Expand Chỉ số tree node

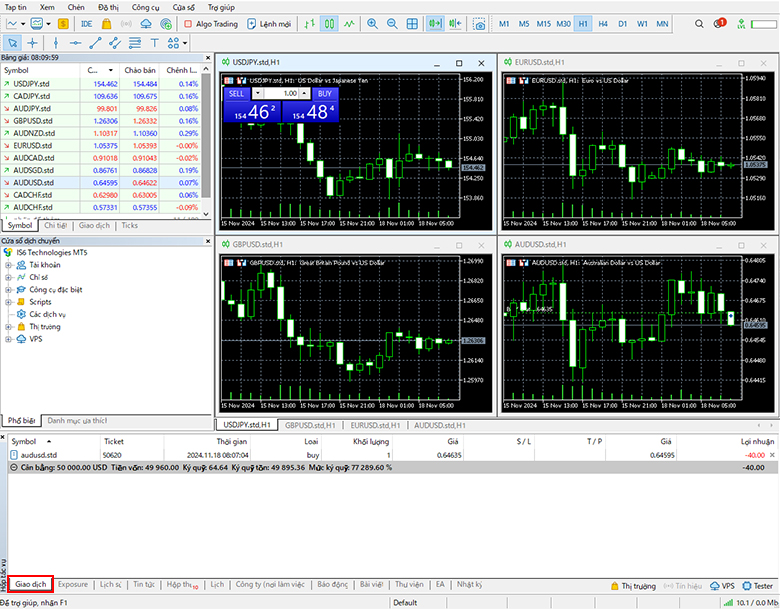pyautogui.click(x=8, y=278)
